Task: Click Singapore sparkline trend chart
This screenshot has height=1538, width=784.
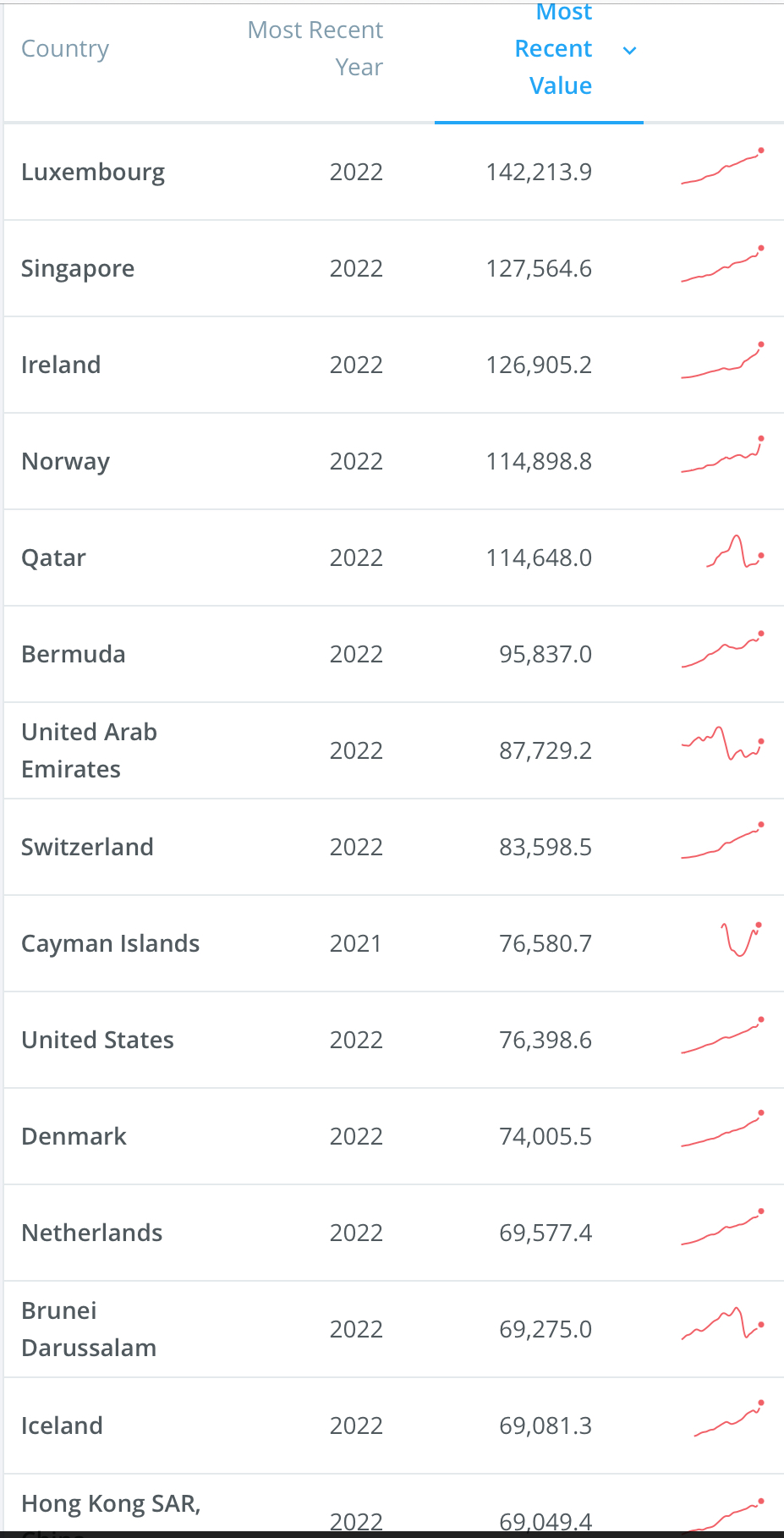Action: [722, 265]
